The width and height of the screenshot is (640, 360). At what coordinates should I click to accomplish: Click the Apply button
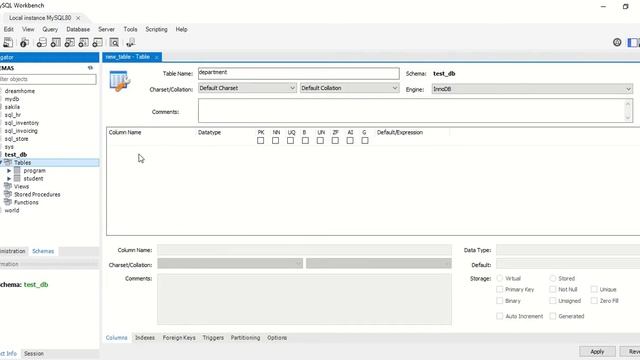click(597, 351)
